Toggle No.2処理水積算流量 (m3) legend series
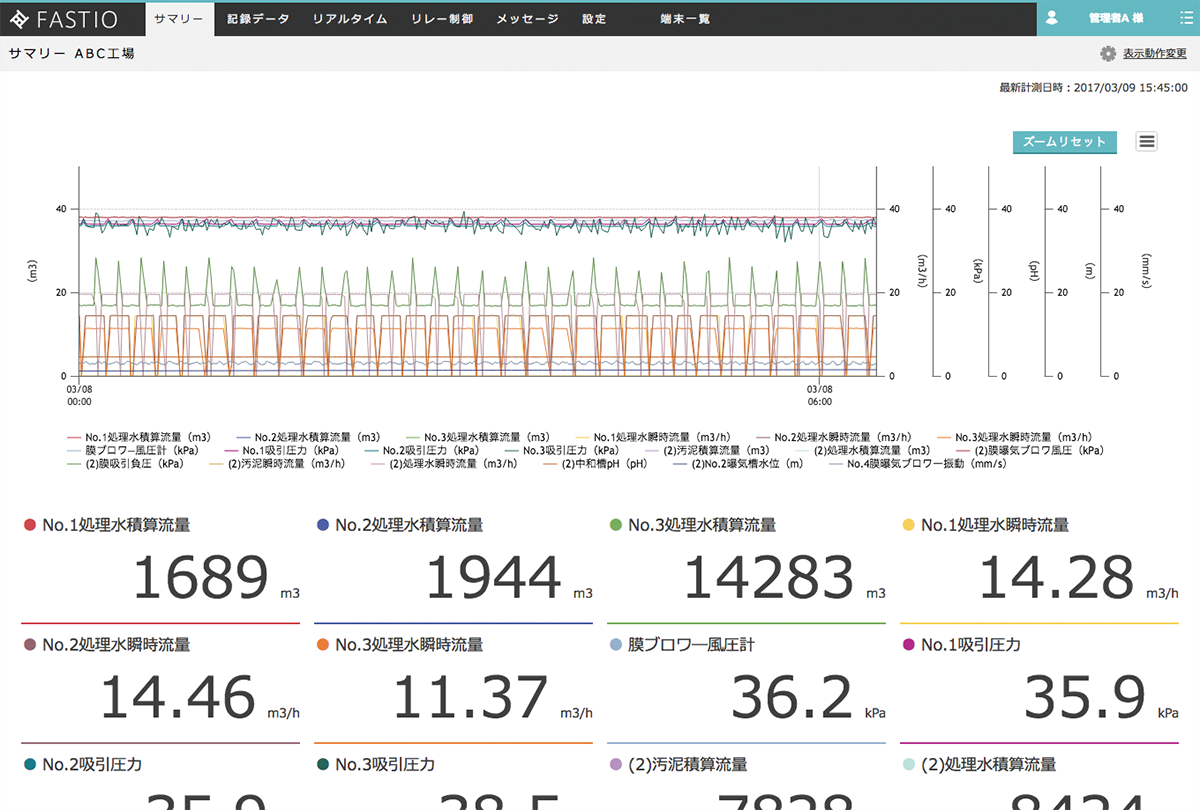The width and height of the screenshot is (1200, 810). coord(309,437)
